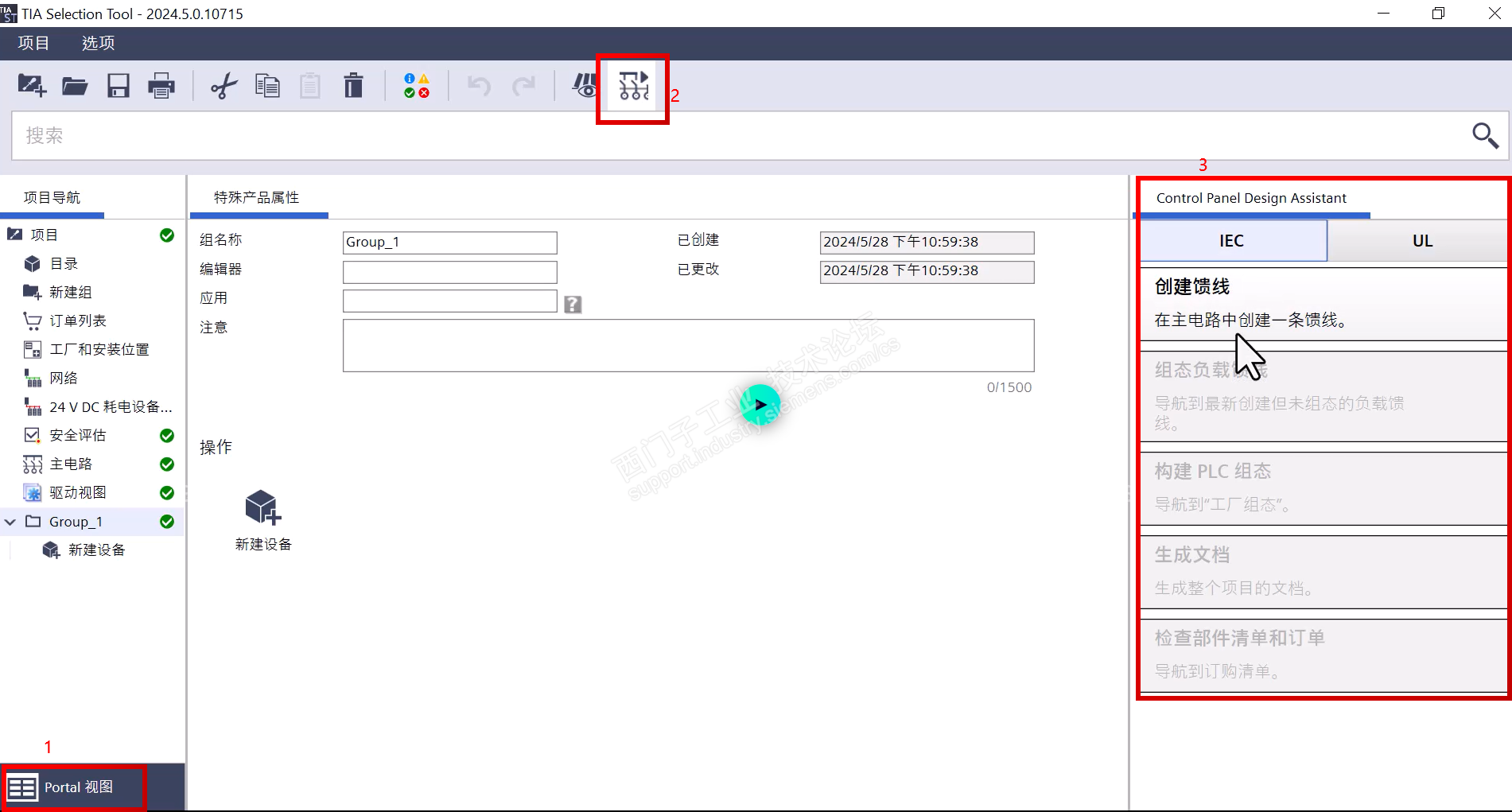Open 驱动视图 in the navigation tree
This screenshot has width=1512, height=812.
click(77, 492)
